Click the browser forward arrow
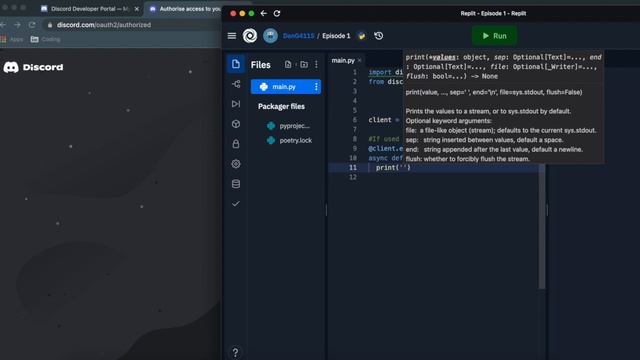Viewport: 640px width, 360px height. click(x=17, y=25)
